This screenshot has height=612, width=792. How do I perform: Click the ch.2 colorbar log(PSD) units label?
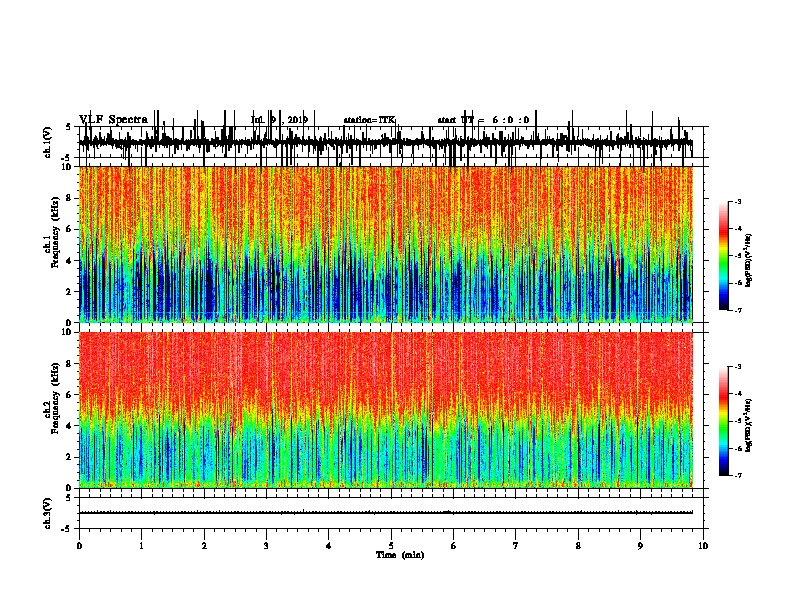point(749,426)
